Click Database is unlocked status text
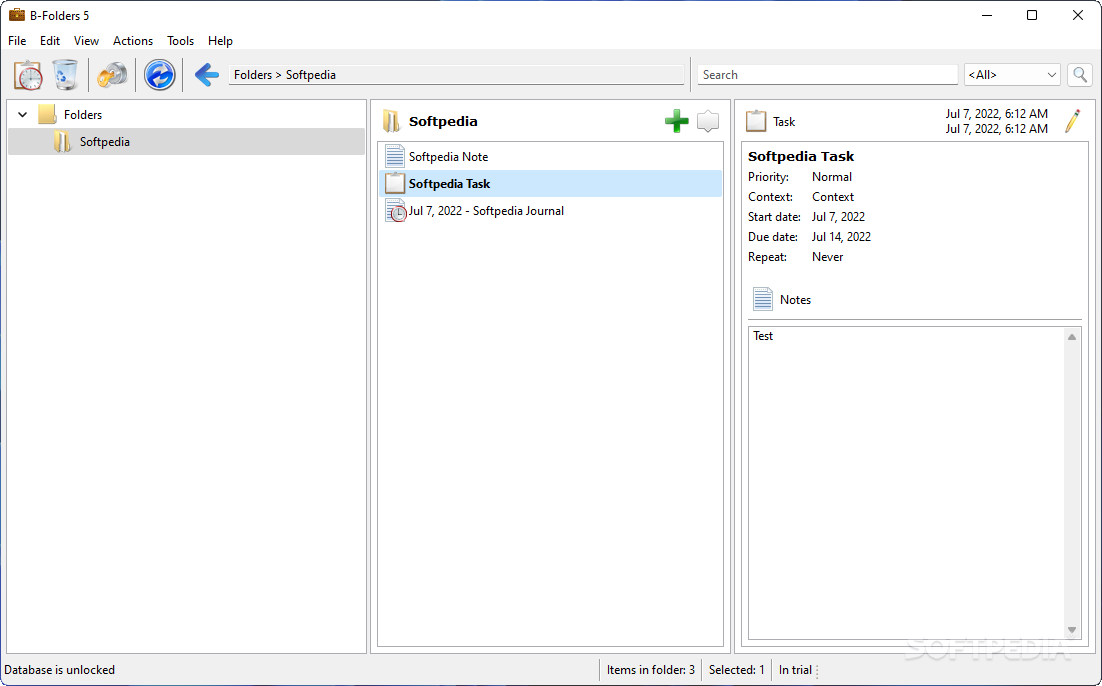This screenshot has height=686, width=1102. [60, 670]
